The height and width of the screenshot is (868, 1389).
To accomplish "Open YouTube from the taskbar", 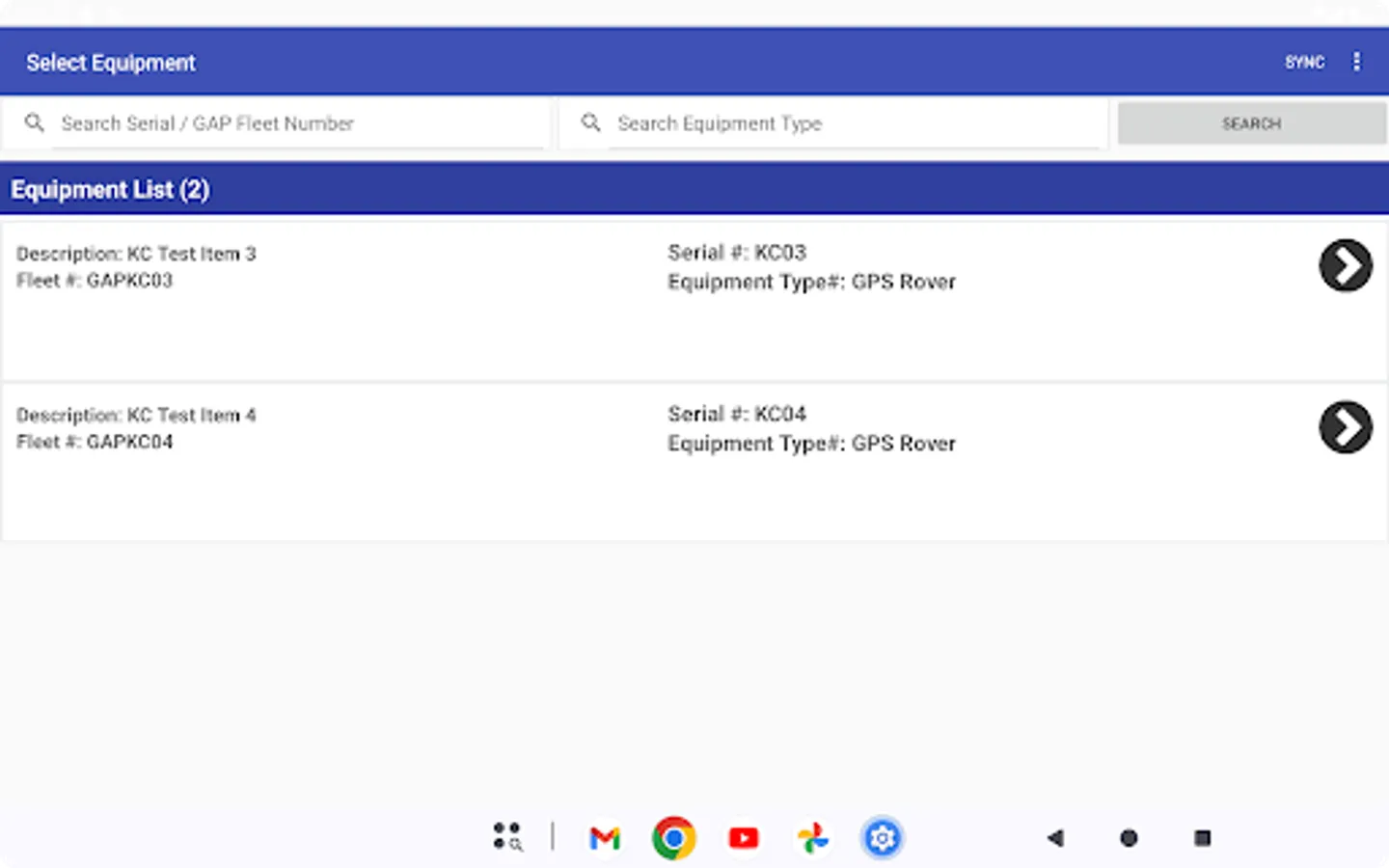I will pos(743,837).
